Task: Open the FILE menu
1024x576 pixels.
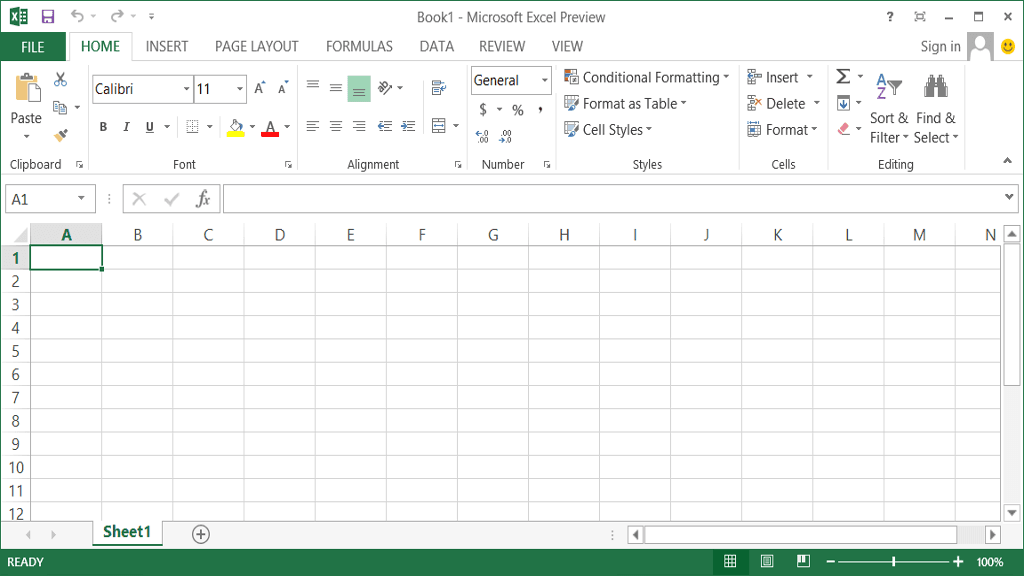Action: click(33, 46)
